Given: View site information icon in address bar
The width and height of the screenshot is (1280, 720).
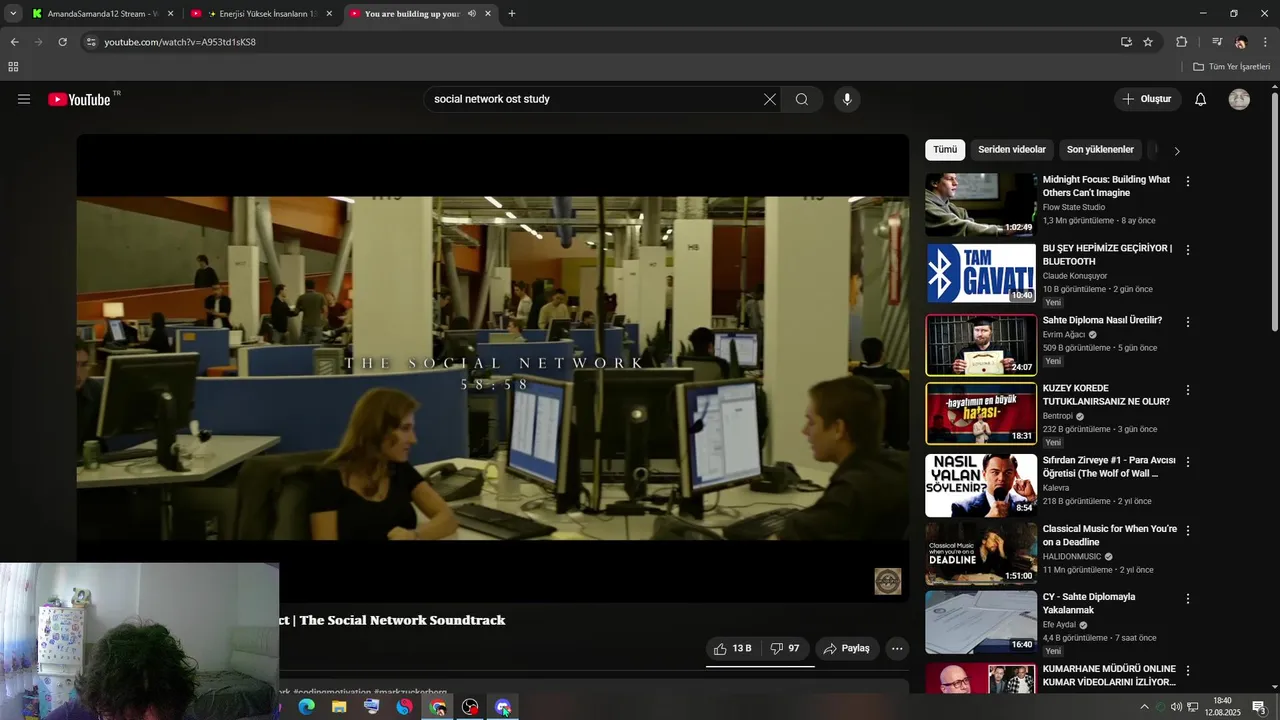Looking at the screenshot, I should coord(91,42).
